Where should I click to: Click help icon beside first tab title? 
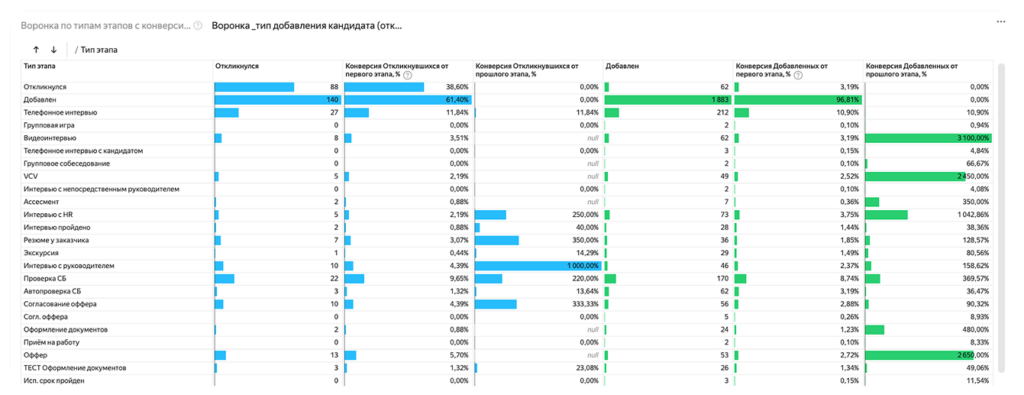(198, 26)
